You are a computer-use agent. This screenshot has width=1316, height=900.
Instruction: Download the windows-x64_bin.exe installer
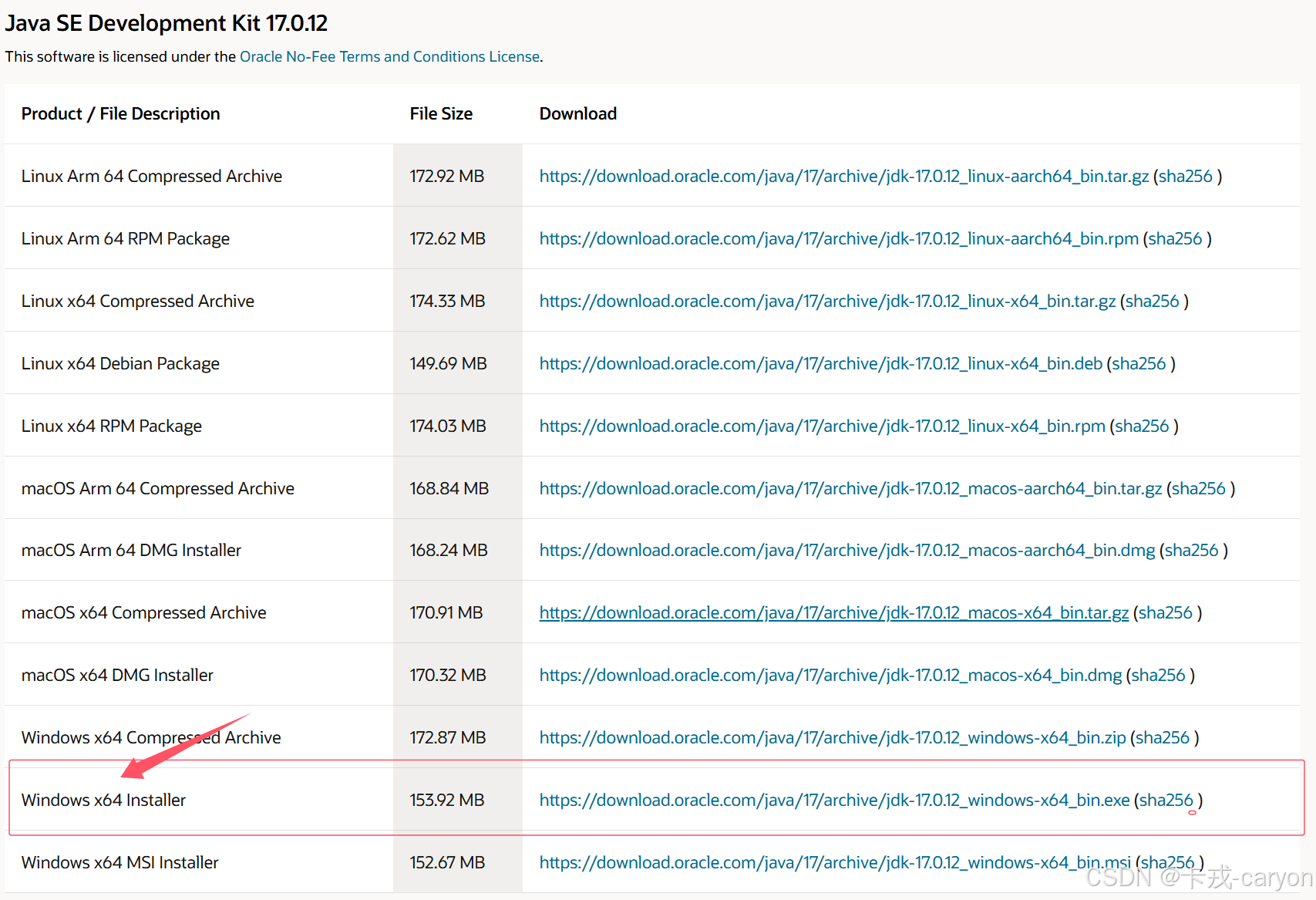coord(835,800)
